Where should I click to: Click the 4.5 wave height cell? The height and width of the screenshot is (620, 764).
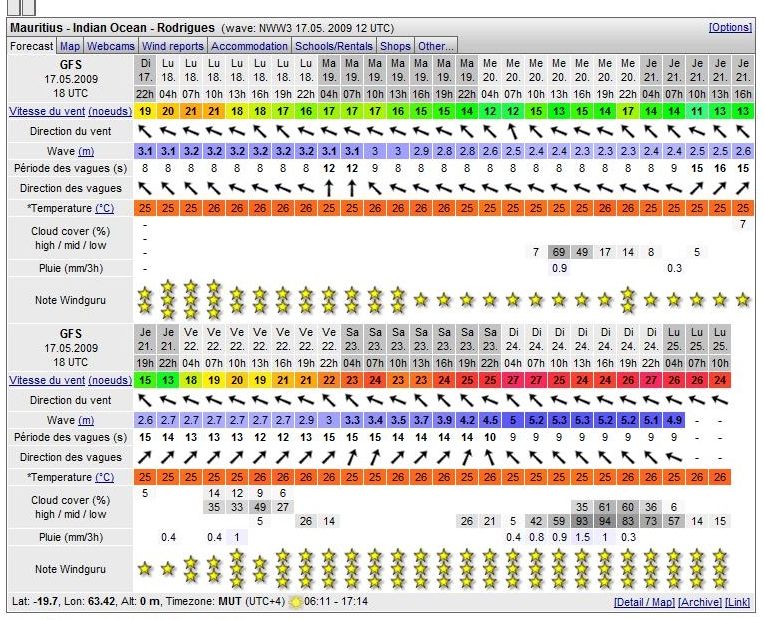490,420
